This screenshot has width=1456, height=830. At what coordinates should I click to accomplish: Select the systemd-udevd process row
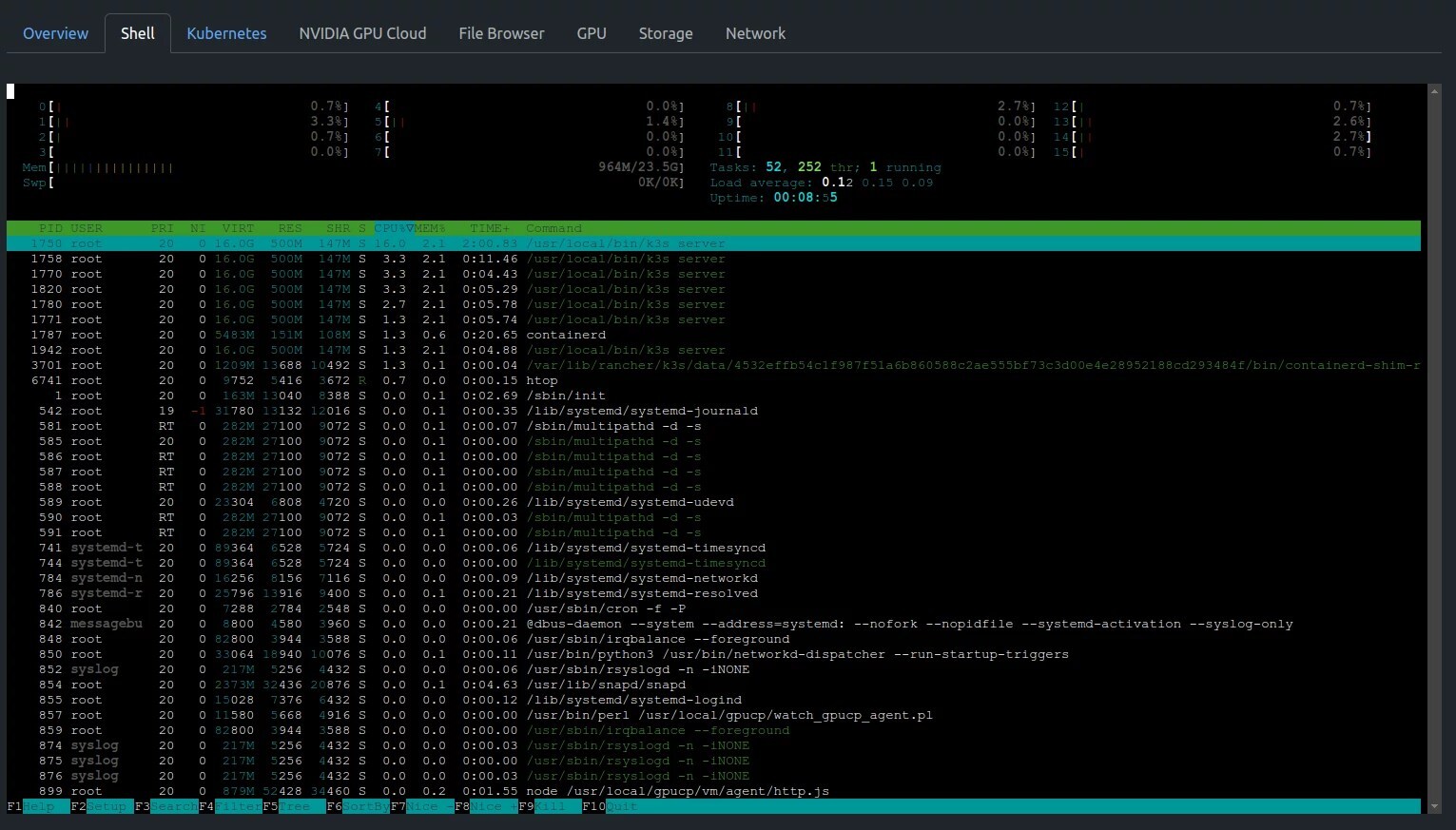pyautogui.click(x=713, y=502)
